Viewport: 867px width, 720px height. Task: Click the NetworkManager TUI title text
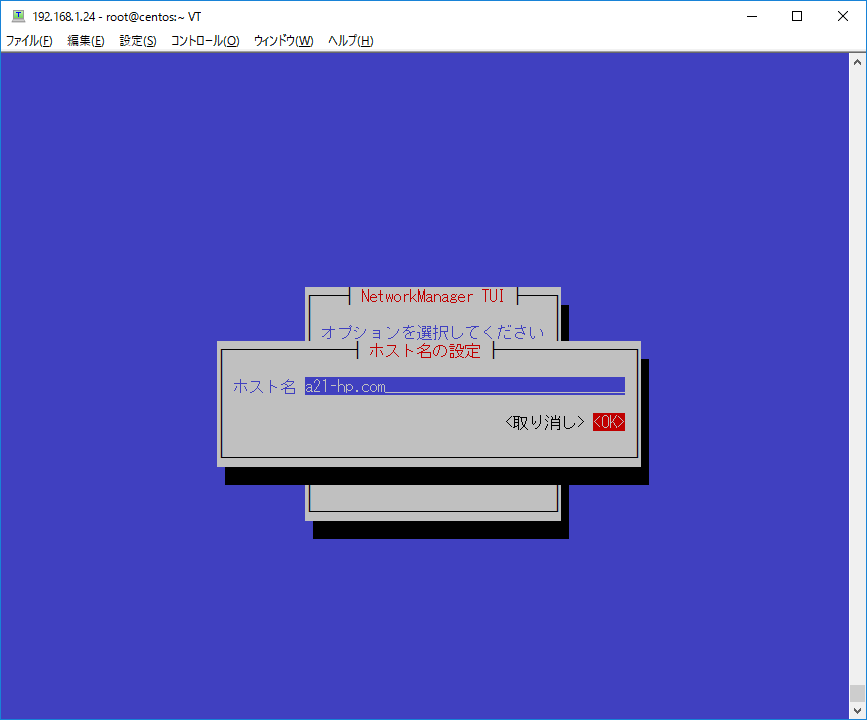point(432,296)
